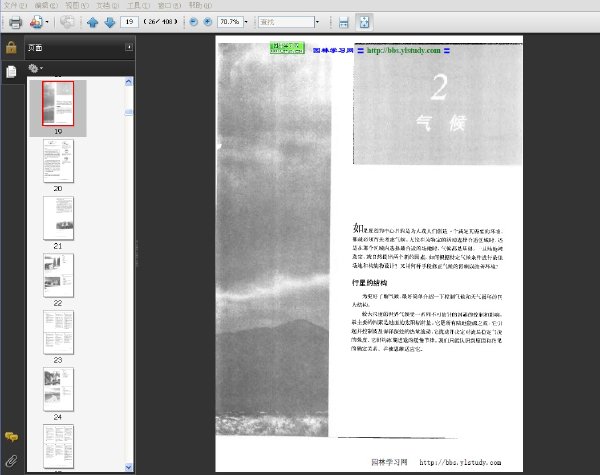The height and width of the screenshot is (475, 600).
Task: Click the thumbnail panel scroll up arrow
Action: (x=129, y=82)
